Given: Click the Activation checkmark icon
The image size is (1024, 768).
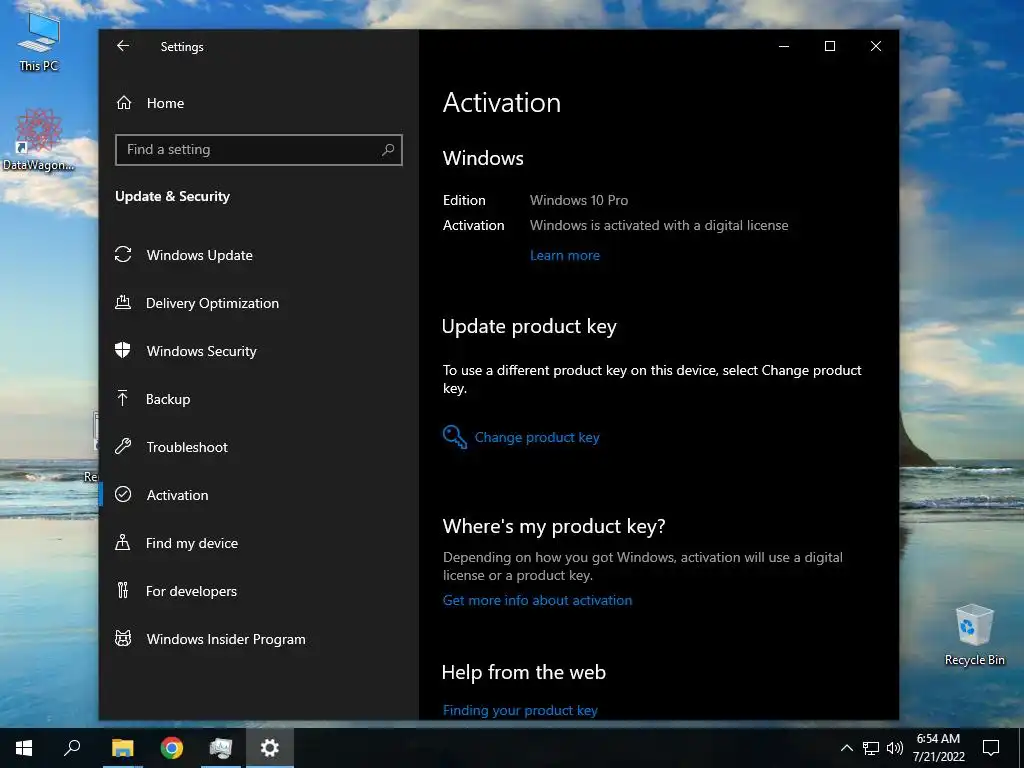Looking at the screenshot, I should point(123,494).
